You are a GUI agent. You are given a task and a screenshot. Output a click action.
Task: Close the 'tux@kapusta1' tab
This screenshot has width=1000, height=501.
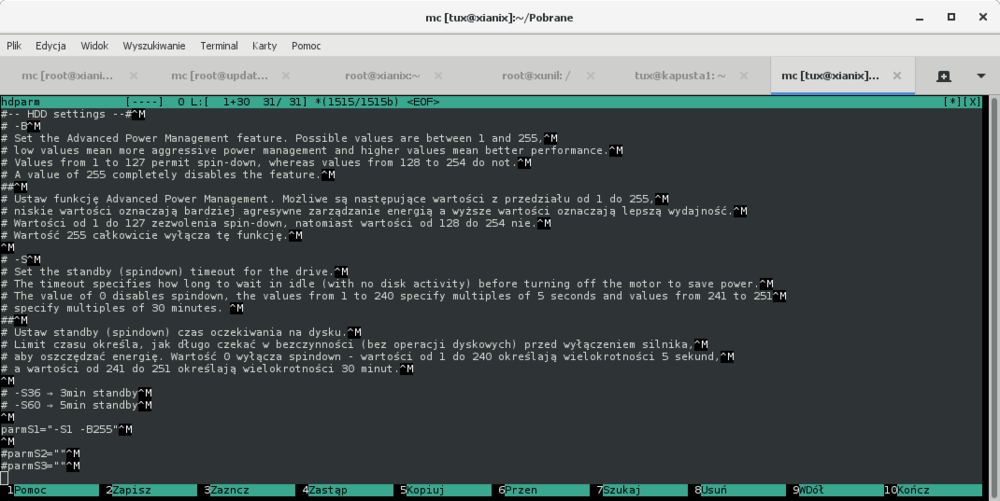point(746,75)
